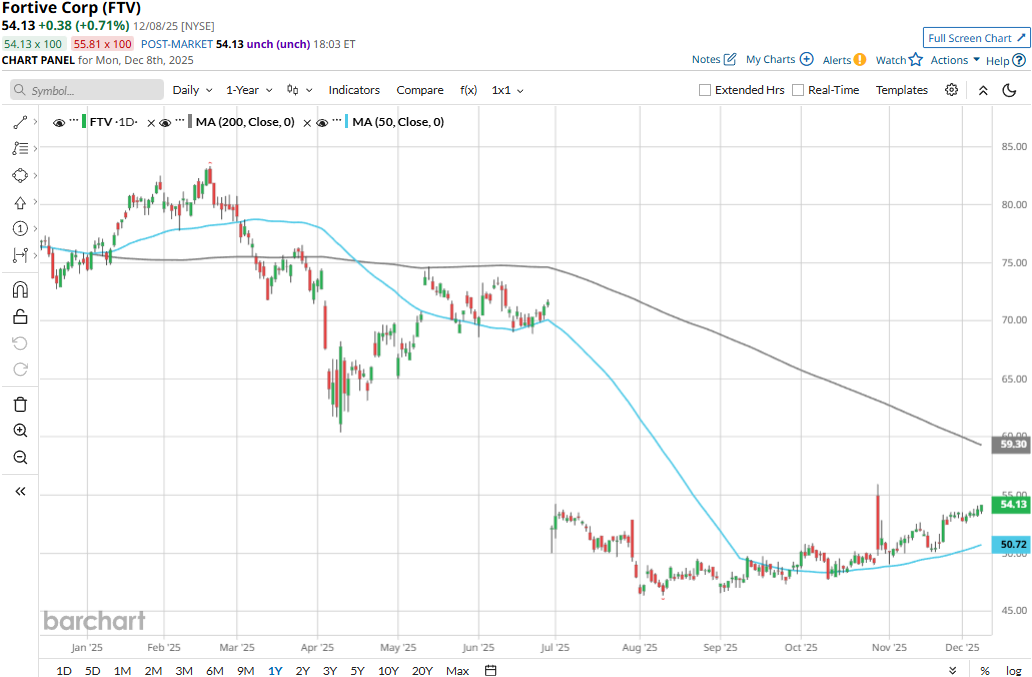
Task: Delete drawings with the trash icon
Action: pos(20,404)
